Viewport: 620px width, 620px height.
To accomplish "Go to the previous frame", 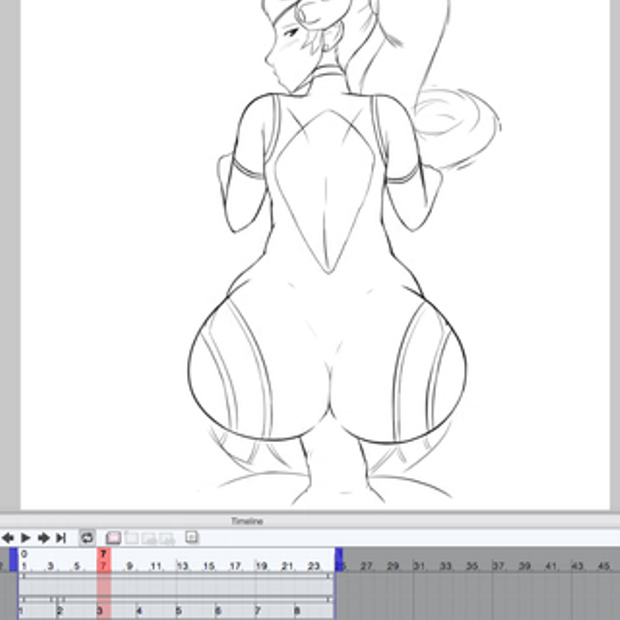I will [8, 538].
